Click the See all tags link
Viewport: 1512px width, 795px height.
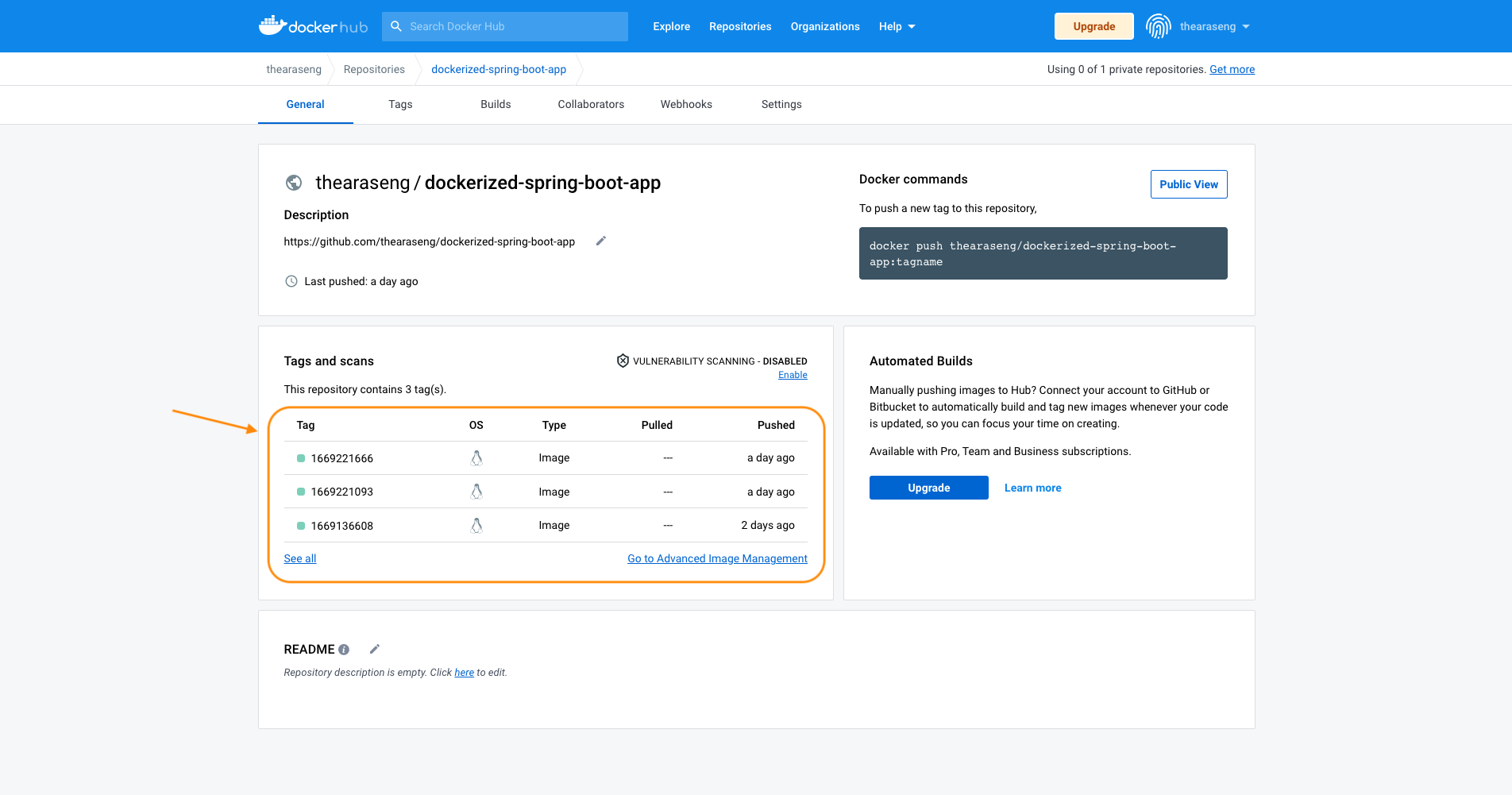(x=300, y=558)
